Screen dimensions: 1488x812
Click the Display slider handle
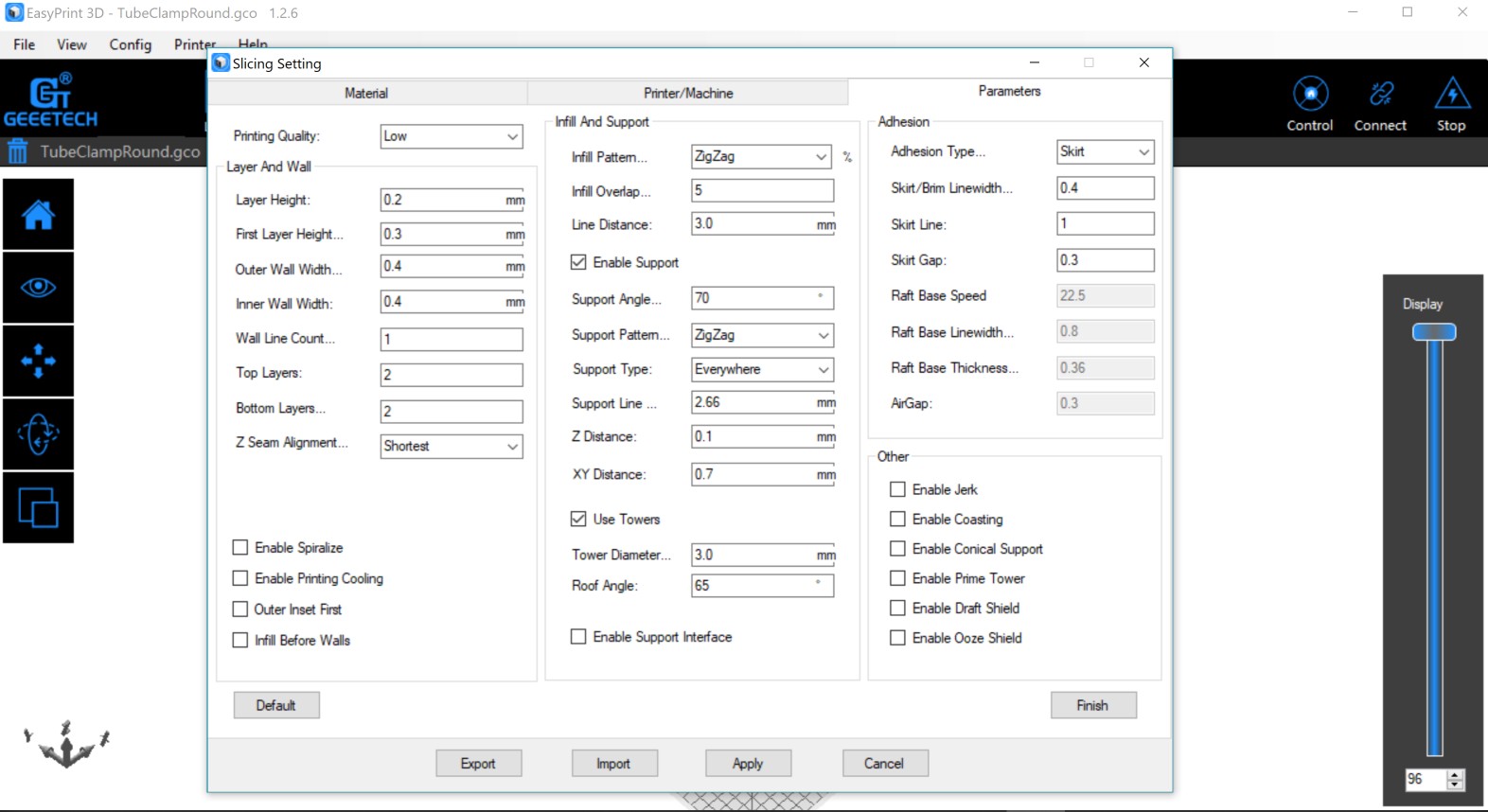[x=1434, y=332]
